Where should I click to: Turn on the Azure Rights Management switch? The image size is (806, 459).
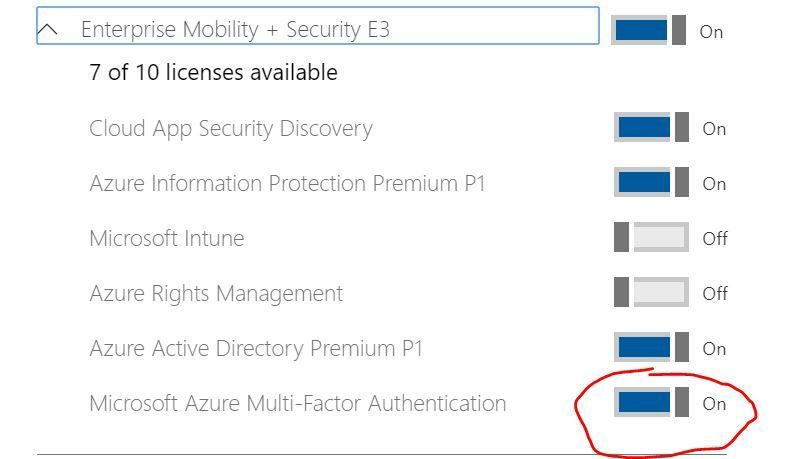pyautogui.click(x=651, y=293)
